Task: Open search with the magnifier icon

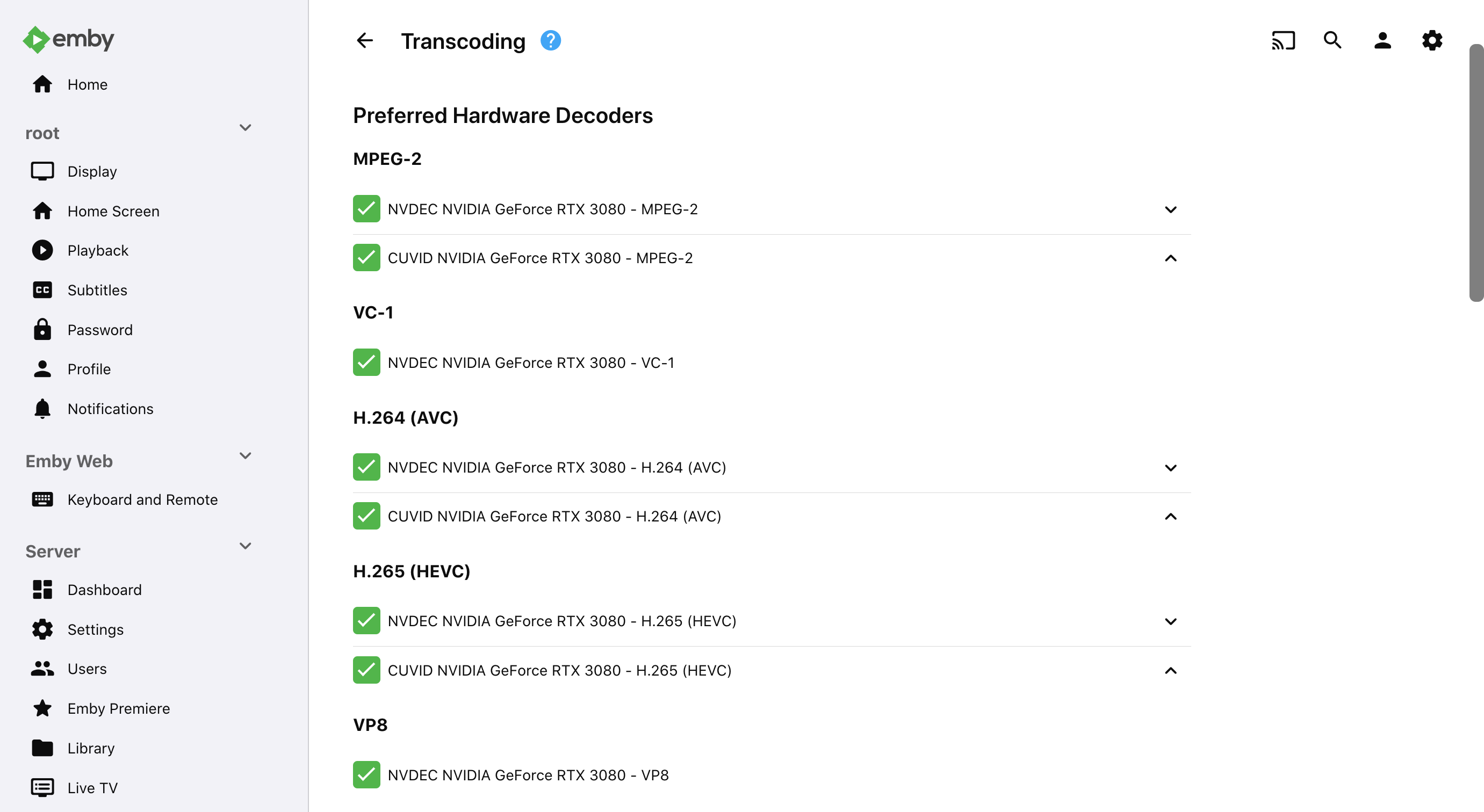Action: point(1332,40)
